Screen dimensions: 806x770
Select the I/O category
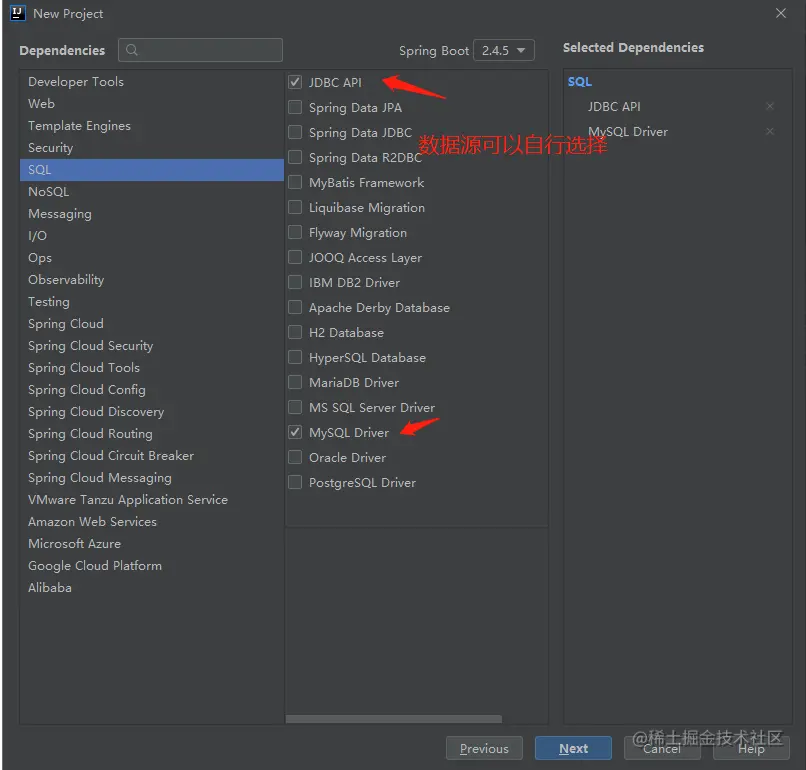(x=152, y=236)
